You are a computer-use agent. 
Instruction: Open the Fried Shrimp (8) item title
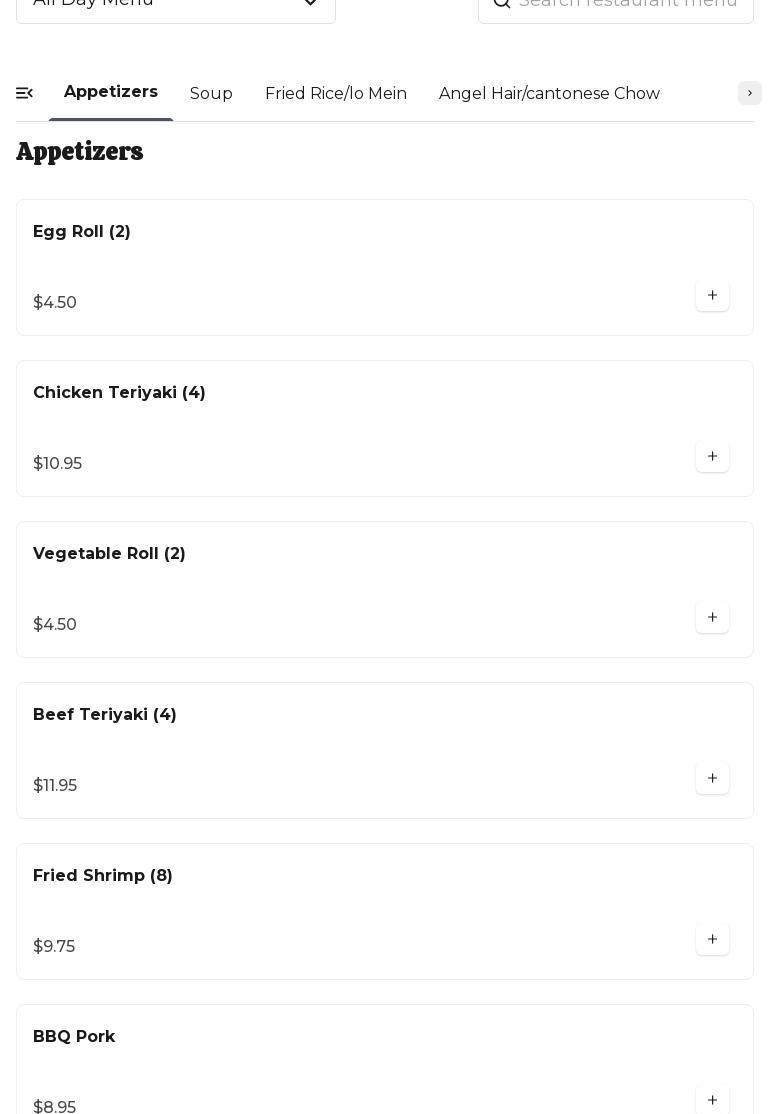pos(103,876)
